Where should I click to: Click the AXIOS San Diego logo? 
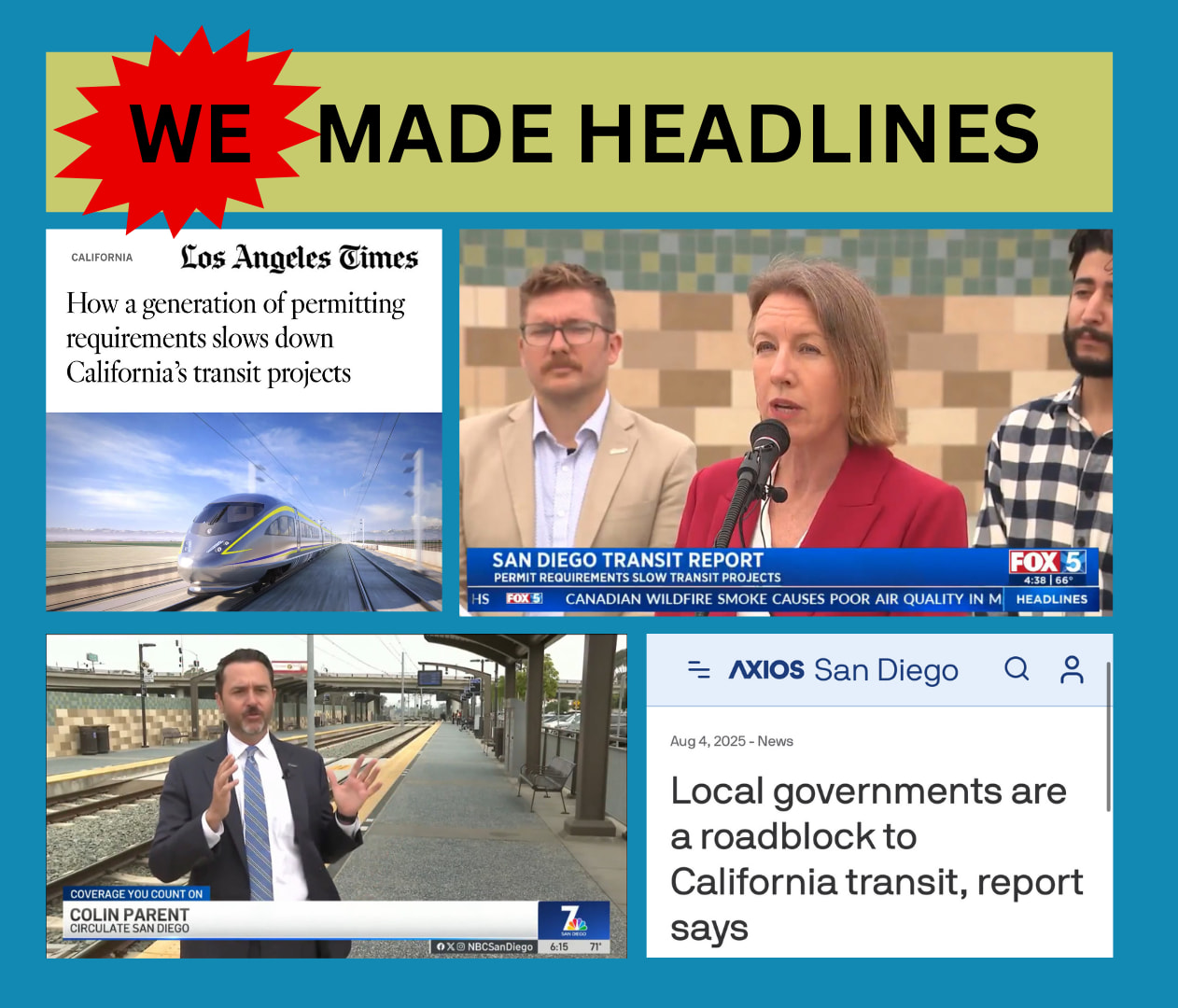click(843, 670)
